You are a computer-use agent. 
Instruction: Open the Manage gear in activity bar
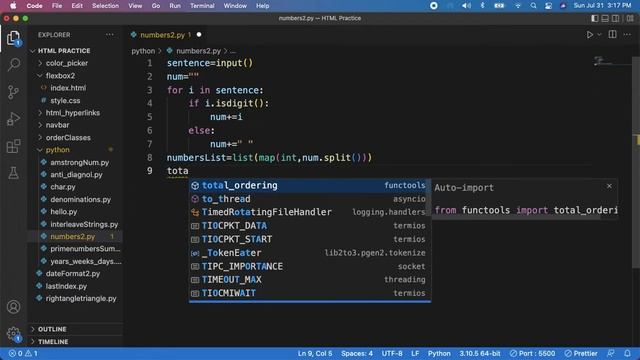[x=13, y=333]
